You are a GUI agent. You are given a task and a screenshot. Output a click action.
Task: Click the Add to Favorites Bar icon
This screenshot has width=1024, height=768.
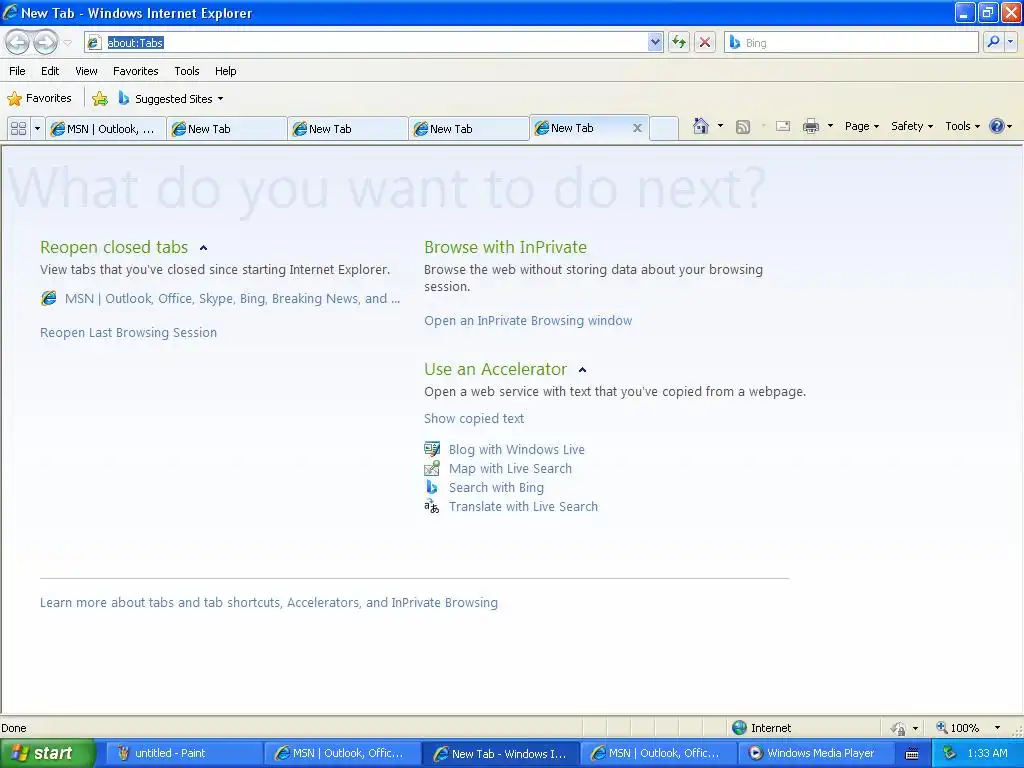pyautogui.click(x=100, y=99)
